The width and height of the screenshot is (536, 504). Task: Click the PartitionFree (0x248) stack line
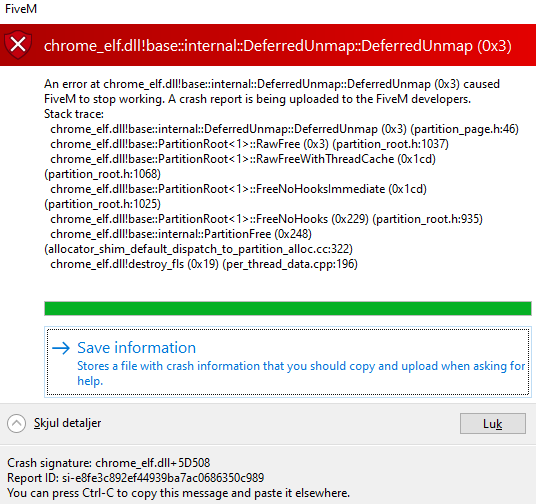click(x=198, y=241)
